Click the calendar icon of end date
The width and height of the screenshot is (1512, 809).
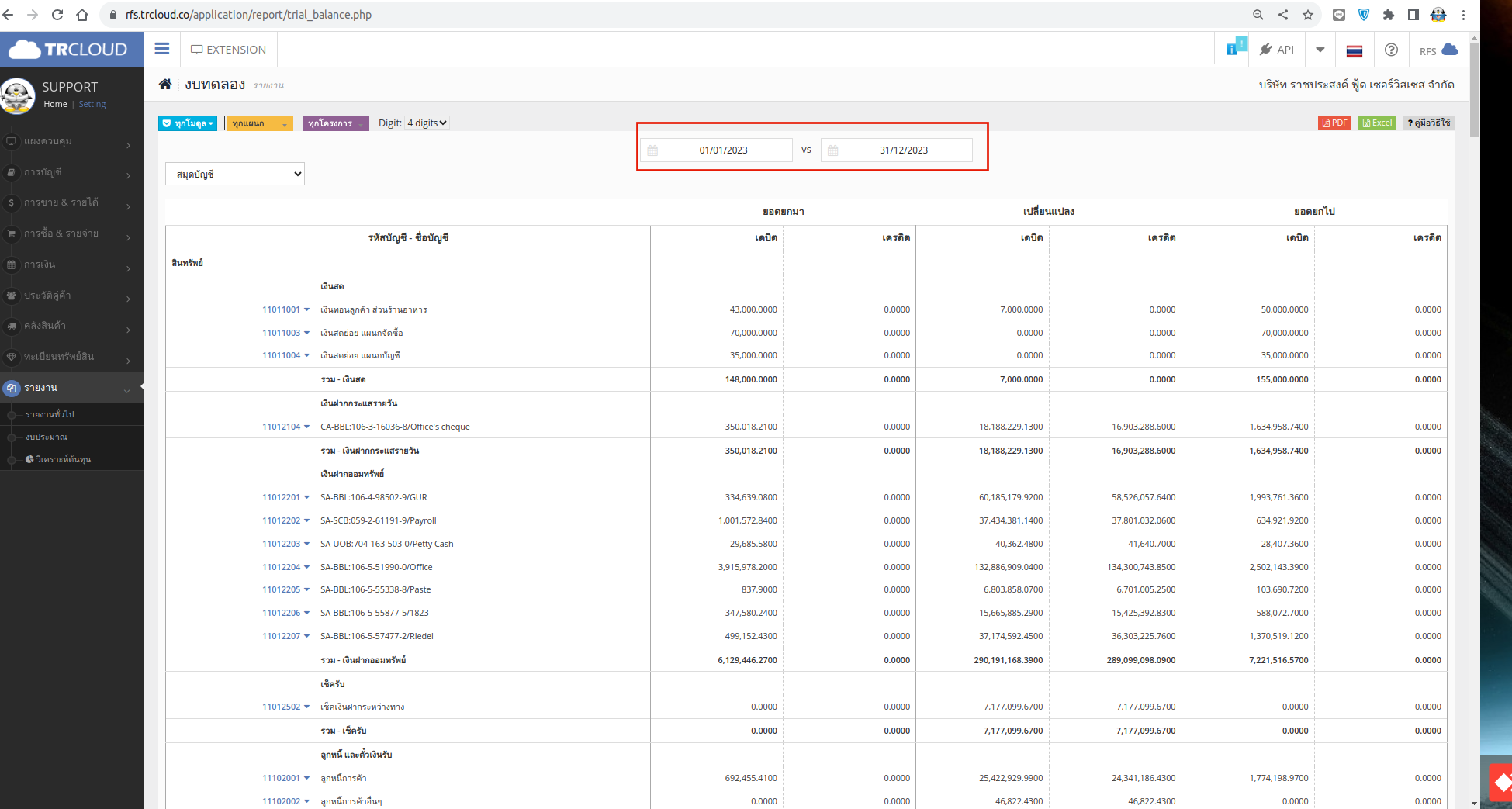point(832,150)
